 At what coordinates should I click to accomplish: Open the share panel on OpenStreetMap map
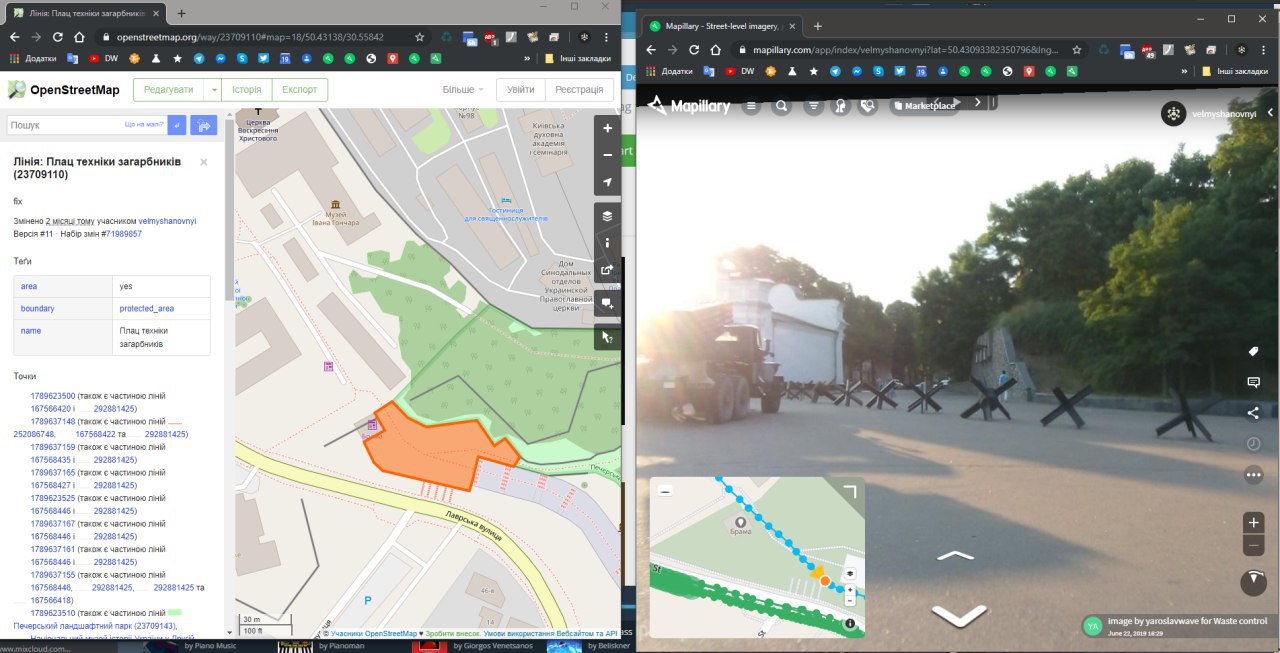[607, 269]
